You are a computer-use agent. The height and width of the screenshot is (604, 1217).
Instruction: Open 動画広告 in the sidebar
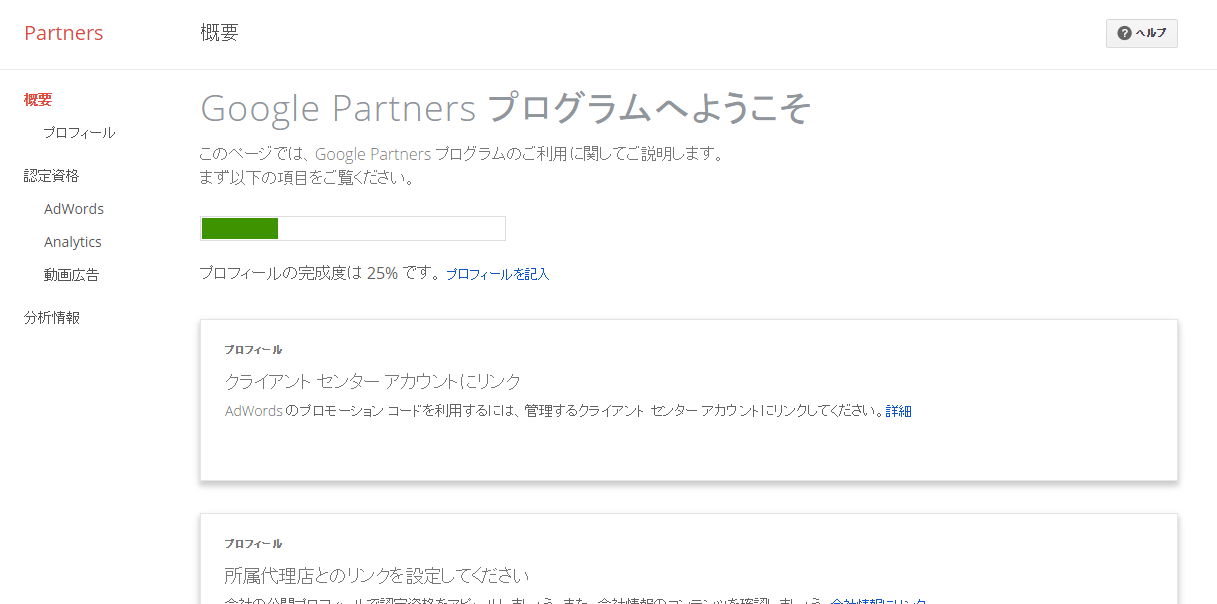pyautogui.click(x=71, y=275)
